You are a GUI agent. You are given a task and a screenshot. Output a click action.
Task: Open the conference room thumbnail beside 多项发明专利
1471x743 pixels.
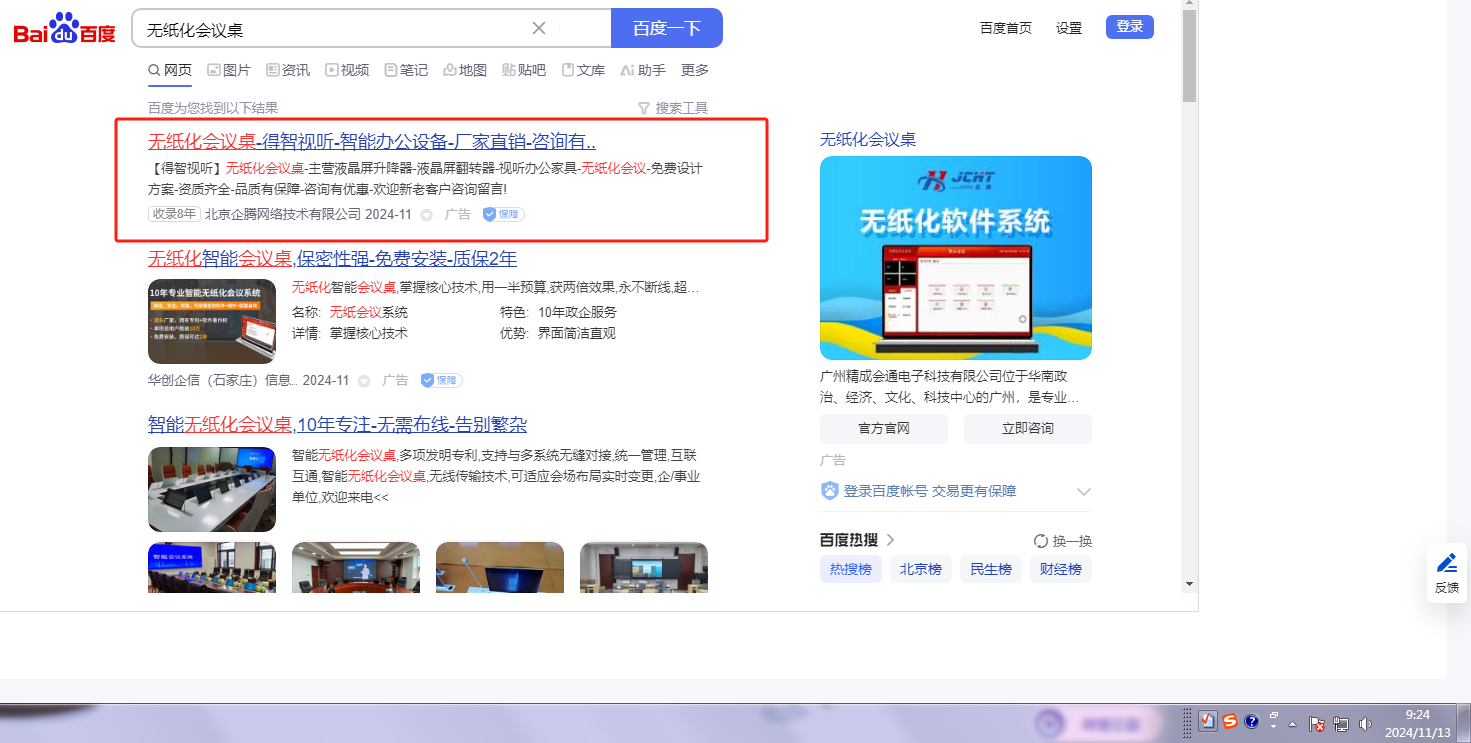point(212,489)
